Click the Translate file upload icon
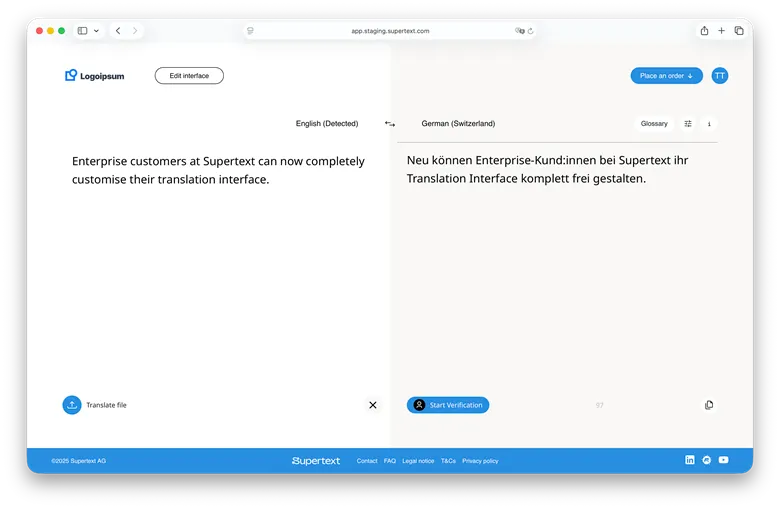Image resolution: width=780 pixels, height=509 pixels. (72, 405)
